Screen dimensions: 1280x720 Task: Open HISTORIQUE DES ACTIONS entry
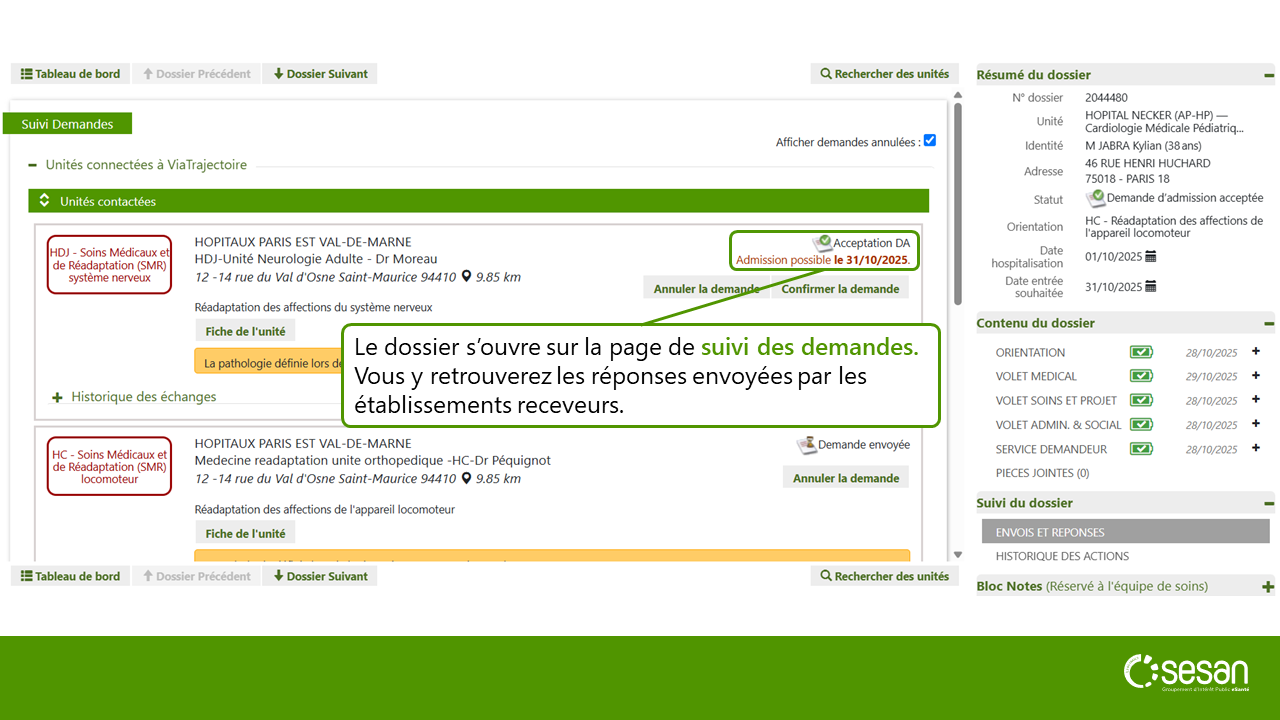1062,556
